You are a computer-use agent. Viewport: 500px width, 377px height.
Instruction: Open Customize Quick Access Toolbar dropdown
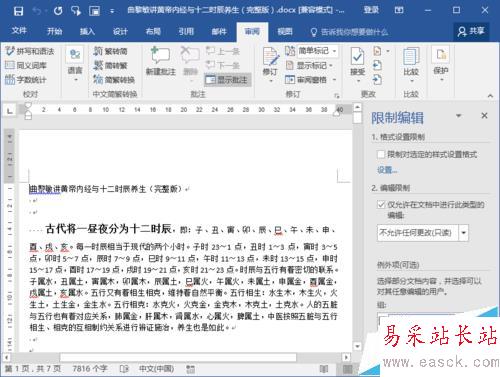tap(112, 11)
